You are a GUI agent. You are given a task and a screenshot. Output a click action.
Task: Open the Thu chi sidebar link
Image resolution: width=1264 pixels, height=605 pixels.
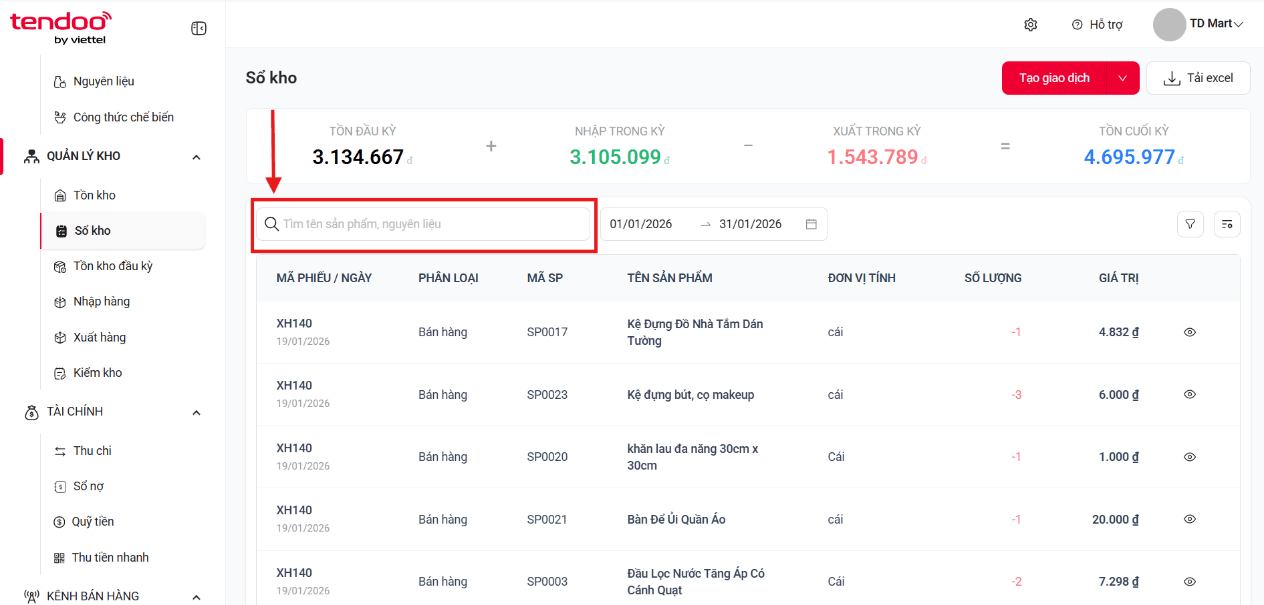coord(92,451)
